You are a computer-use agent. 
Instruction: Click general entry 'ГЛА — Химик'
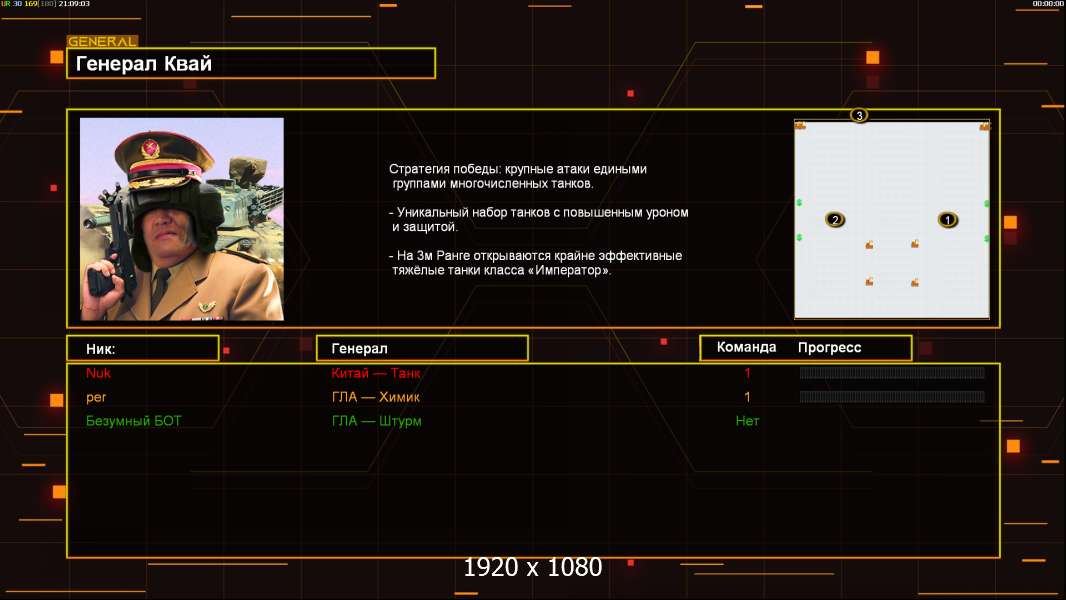pos(376,397)
